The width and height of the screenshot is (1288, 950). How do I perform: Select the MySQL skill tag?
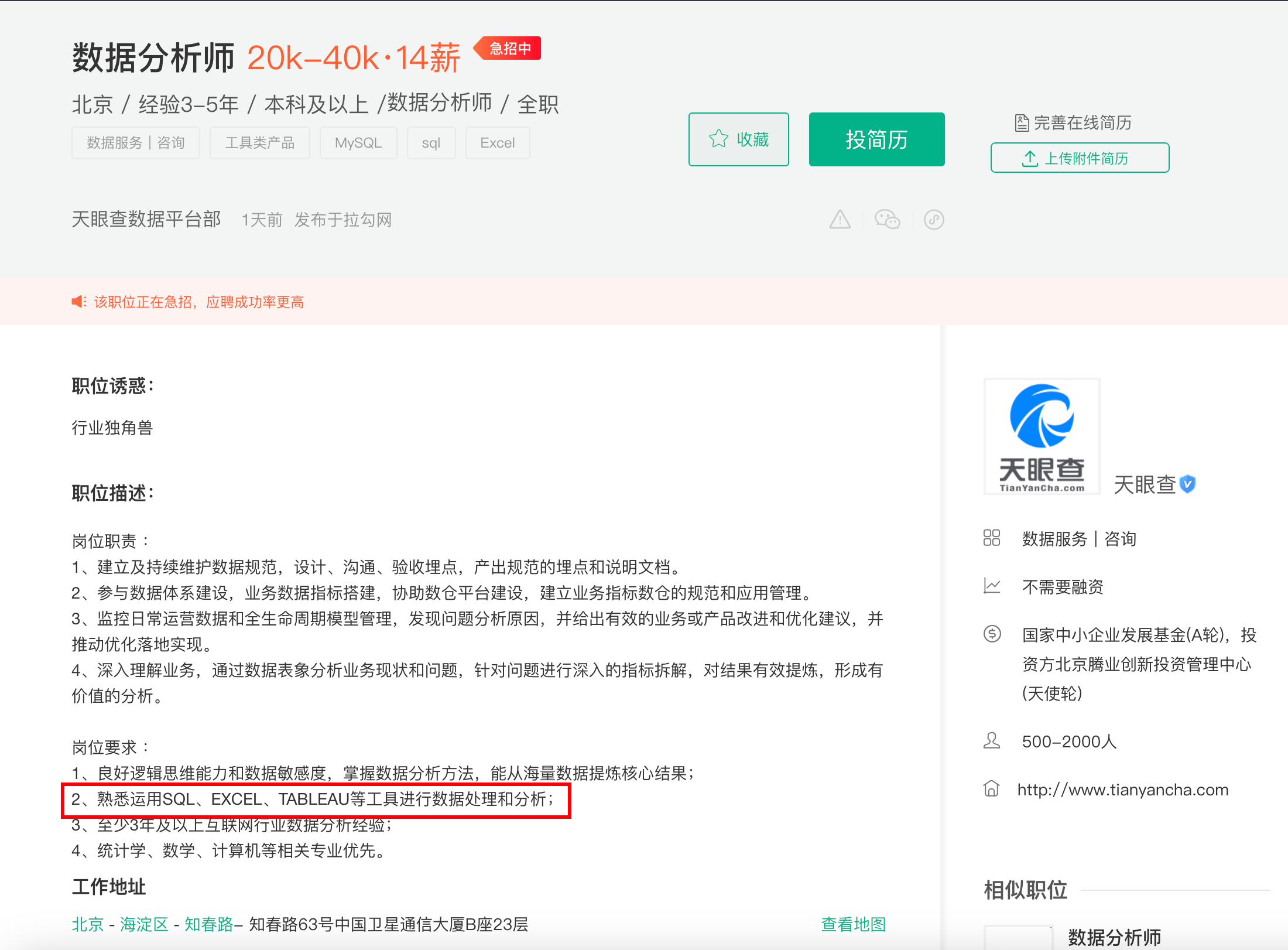[x=358, y=142]
